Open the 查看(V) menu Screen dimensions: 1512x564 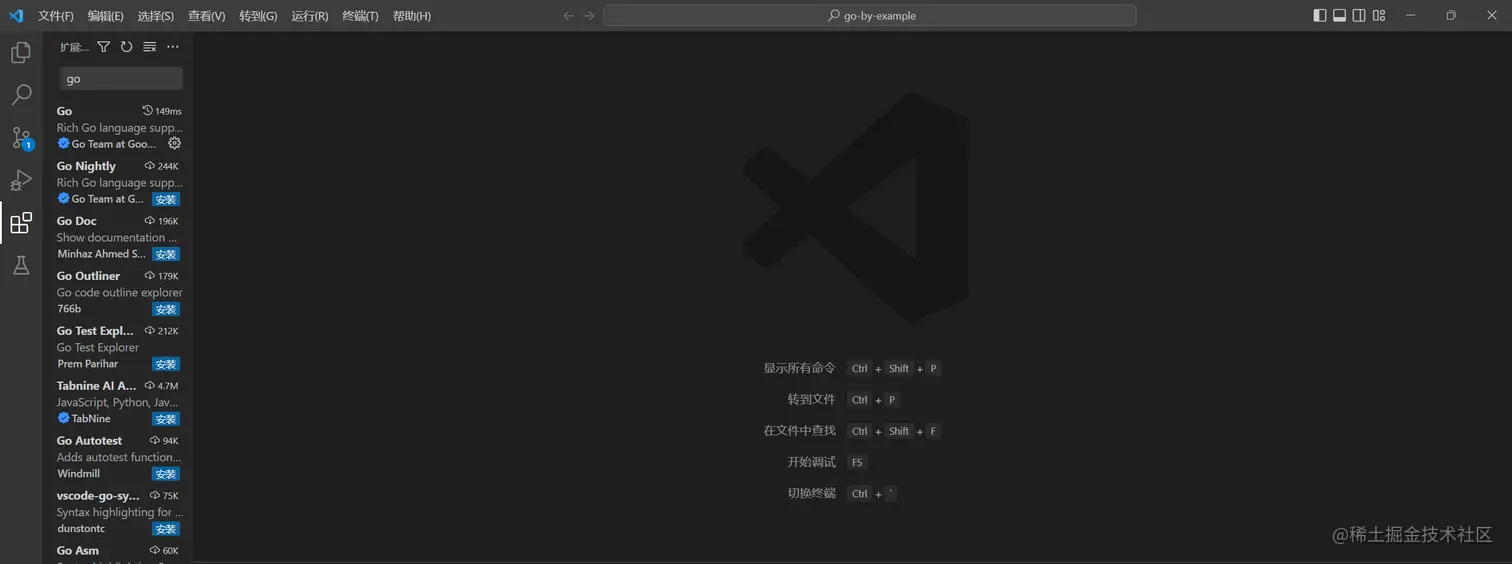point(206,16)
